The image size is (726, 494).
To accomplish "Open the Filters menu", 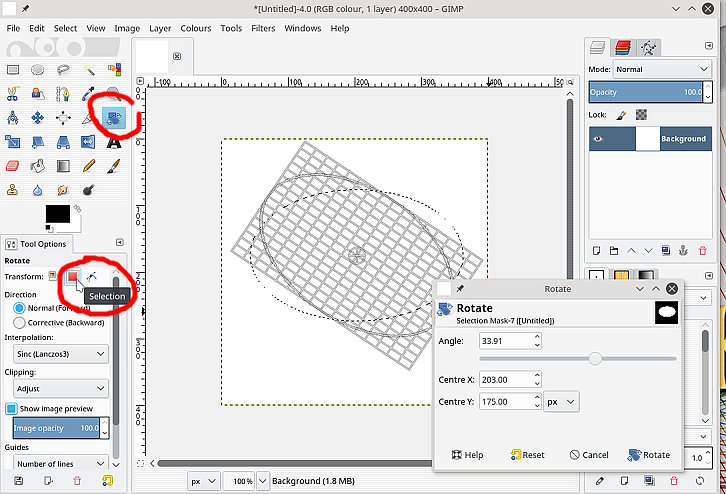I will pos(263,28).
